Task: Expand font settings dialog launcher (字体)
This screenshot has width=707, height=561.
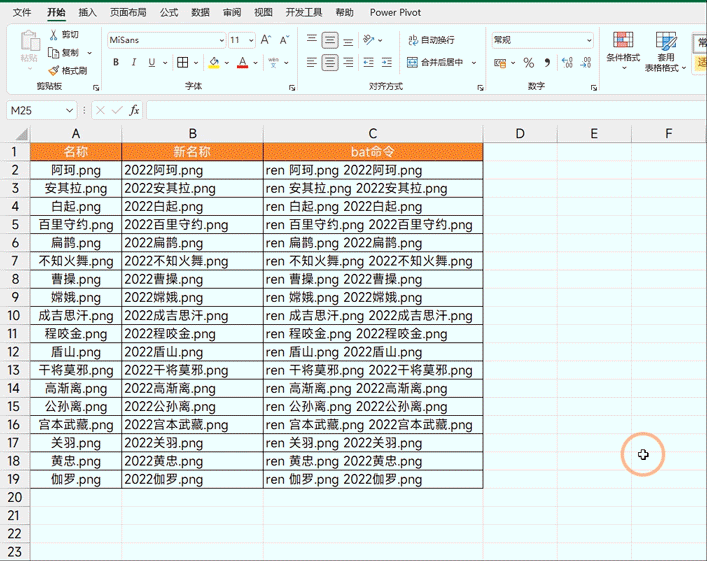Action: tap(292, 87)
